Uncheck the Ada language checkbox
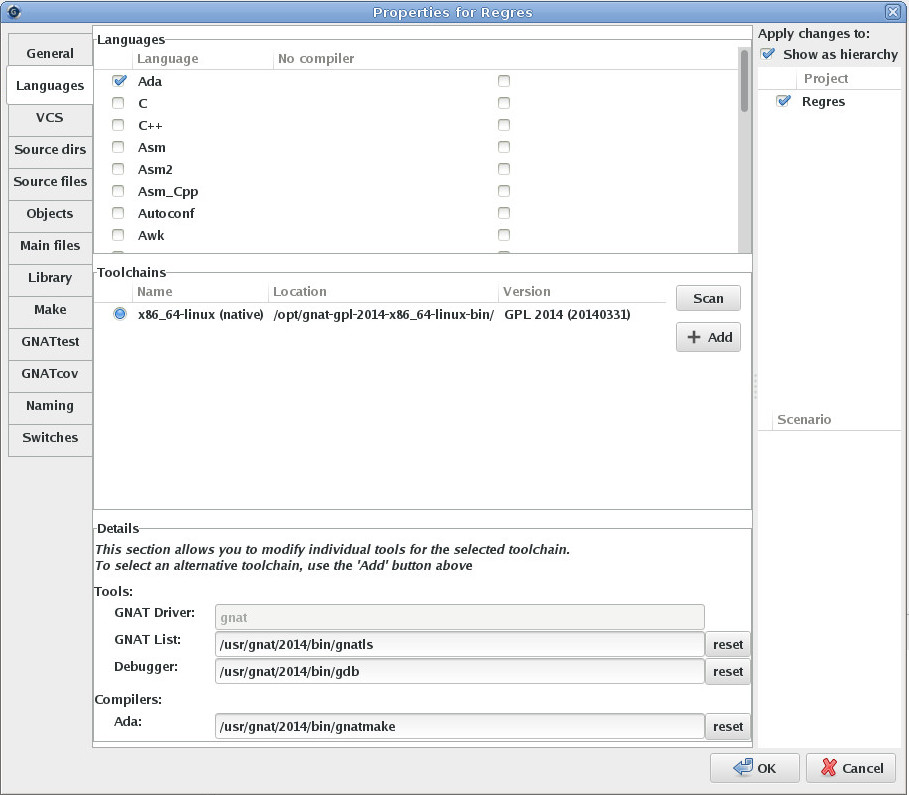Screen dimensions: 909x795 (119, 81)
